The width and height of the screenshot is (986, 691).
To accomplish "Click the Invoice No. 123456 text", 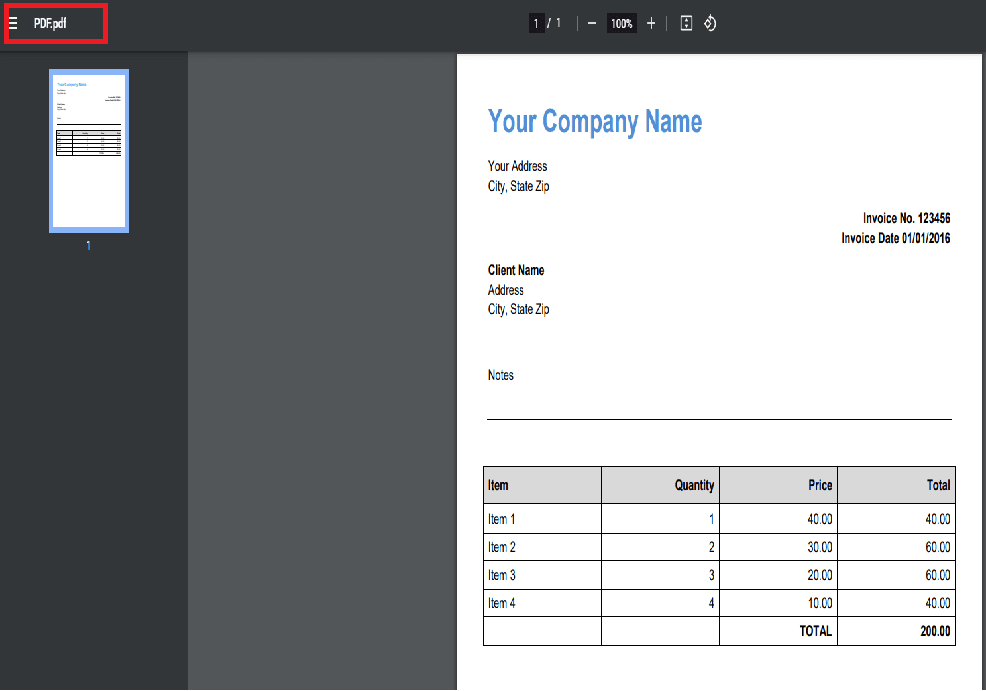I will click(x=906, y=218).
